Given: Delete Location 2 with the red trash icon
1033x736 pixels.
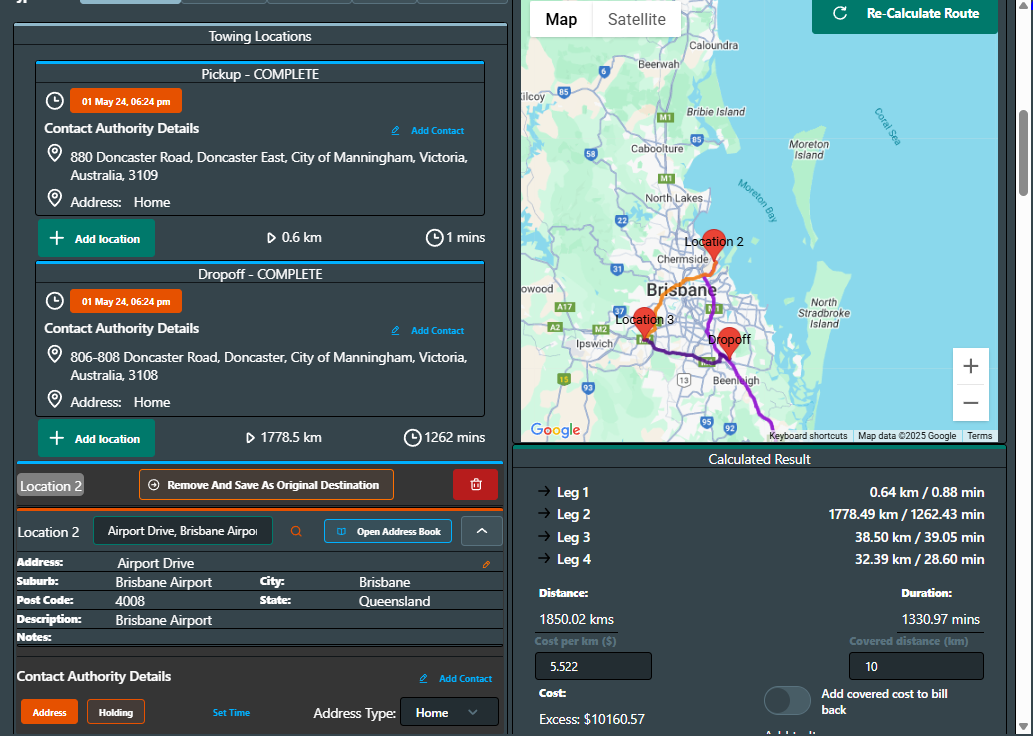Looking at the screenshot, I should [475, 484].
